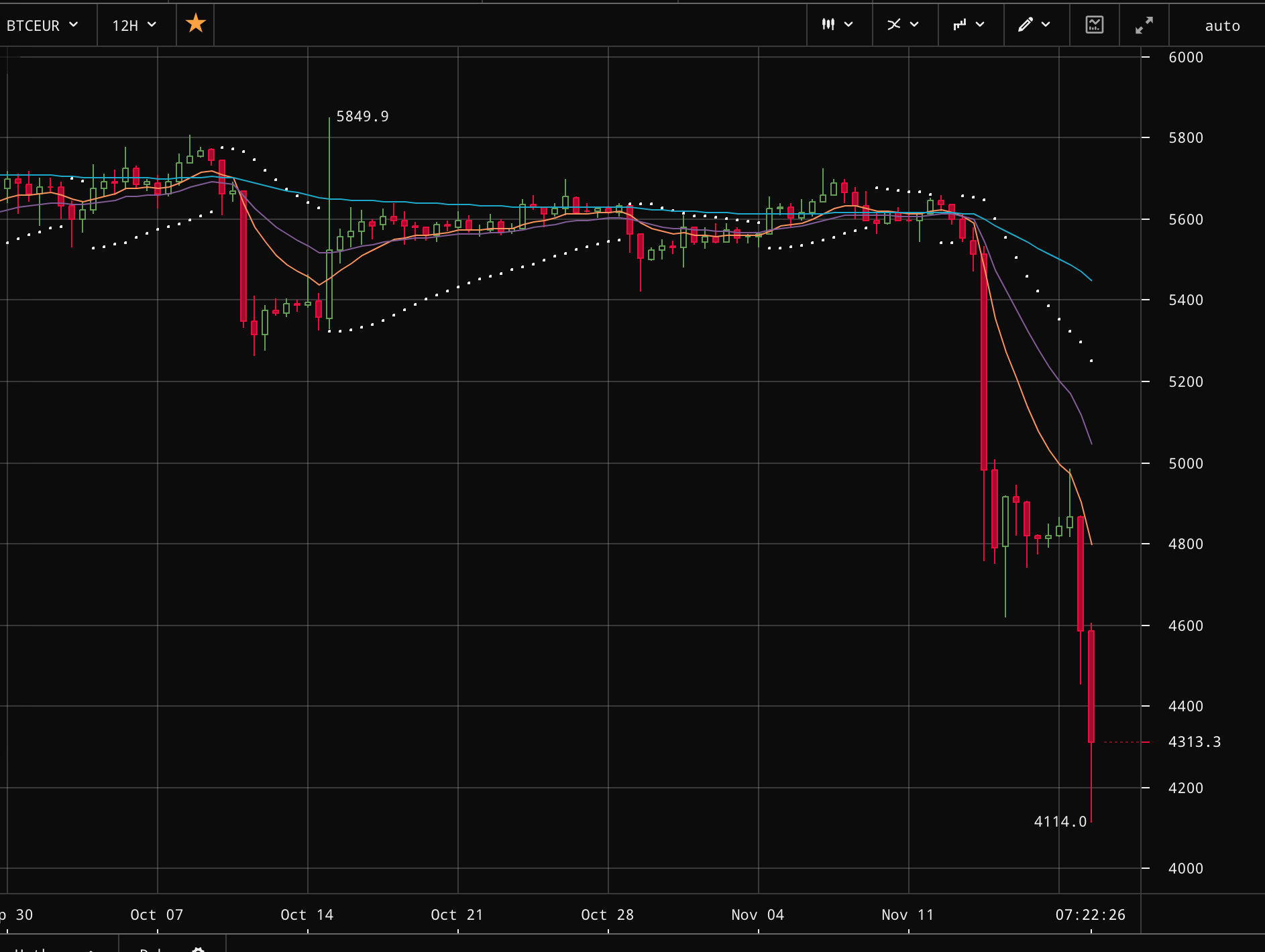Screen dimensions: 1265x952
Task: Click the Oct 28 date label
Action: click(x=607, y=915)
